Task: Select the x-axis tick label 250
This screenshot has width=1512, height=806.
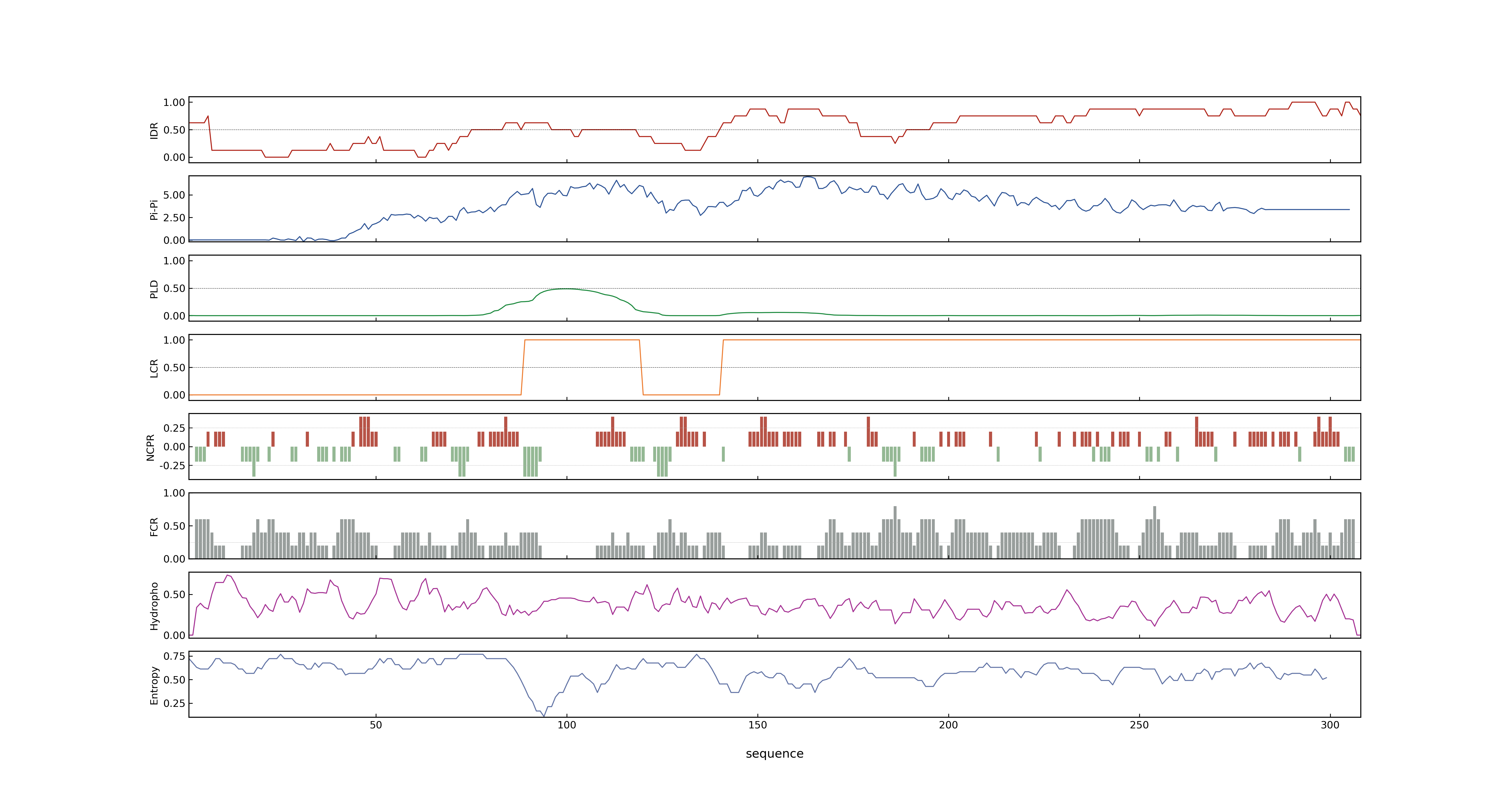Action: point(1139,725)
